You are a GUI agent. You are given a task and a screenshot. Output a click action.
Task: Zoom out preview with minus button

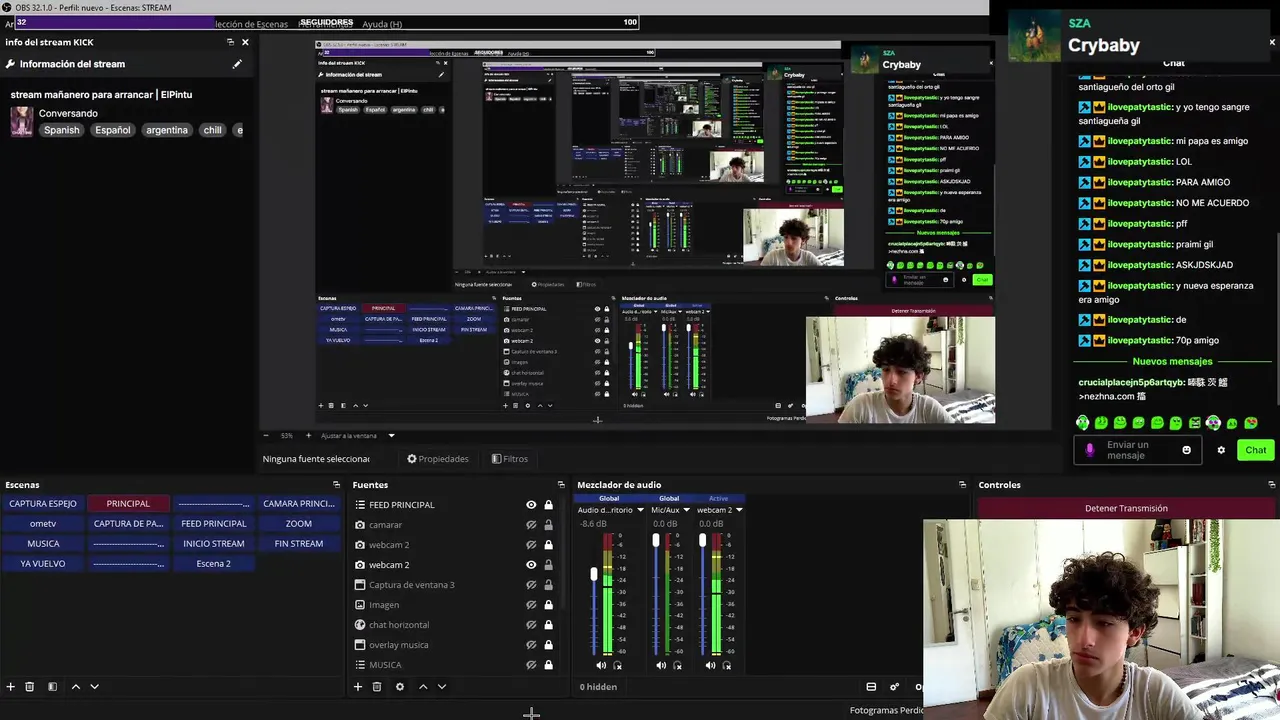265,436
